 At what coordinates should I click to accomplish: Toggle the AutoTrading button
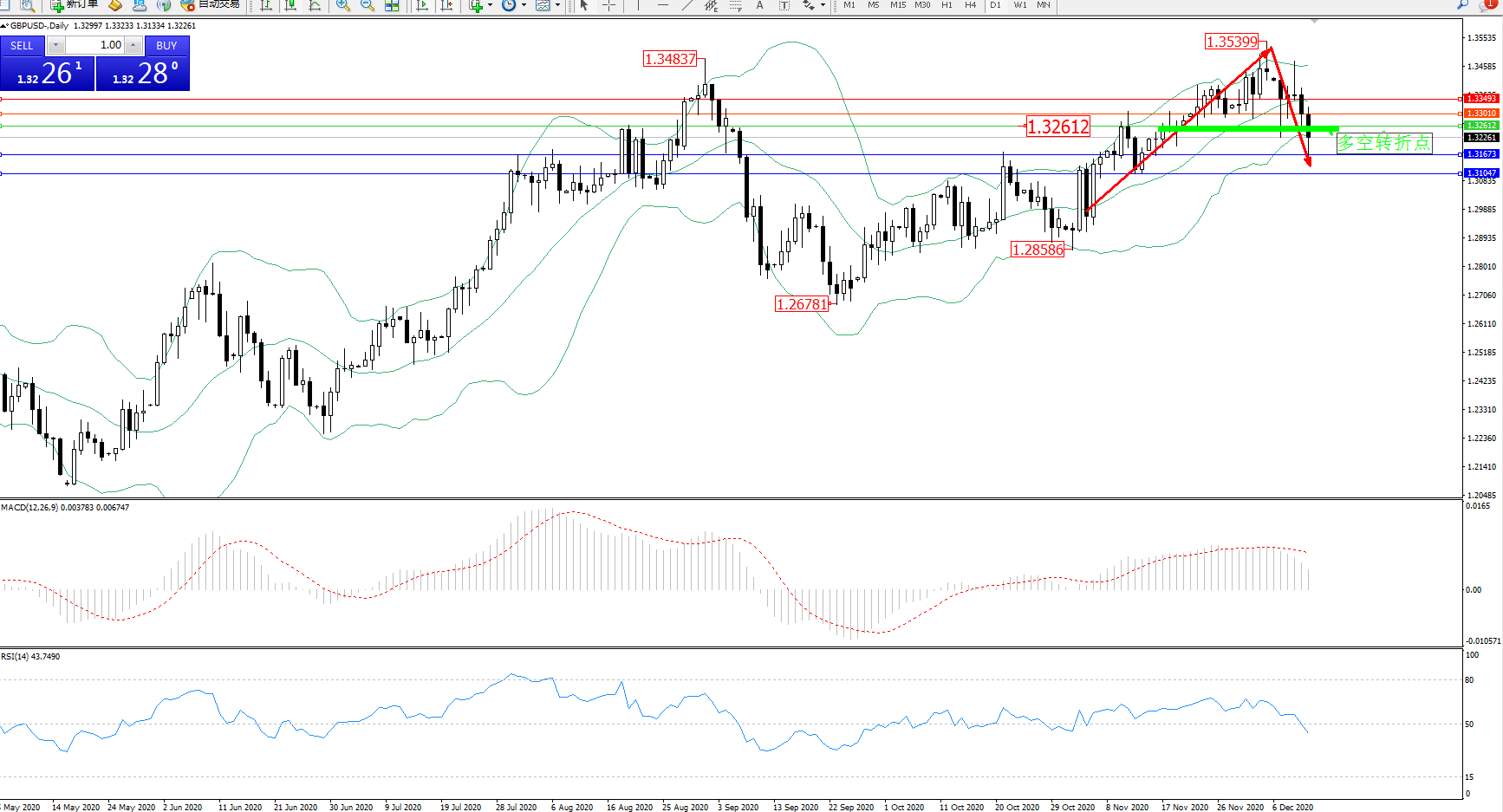point(211,5)
